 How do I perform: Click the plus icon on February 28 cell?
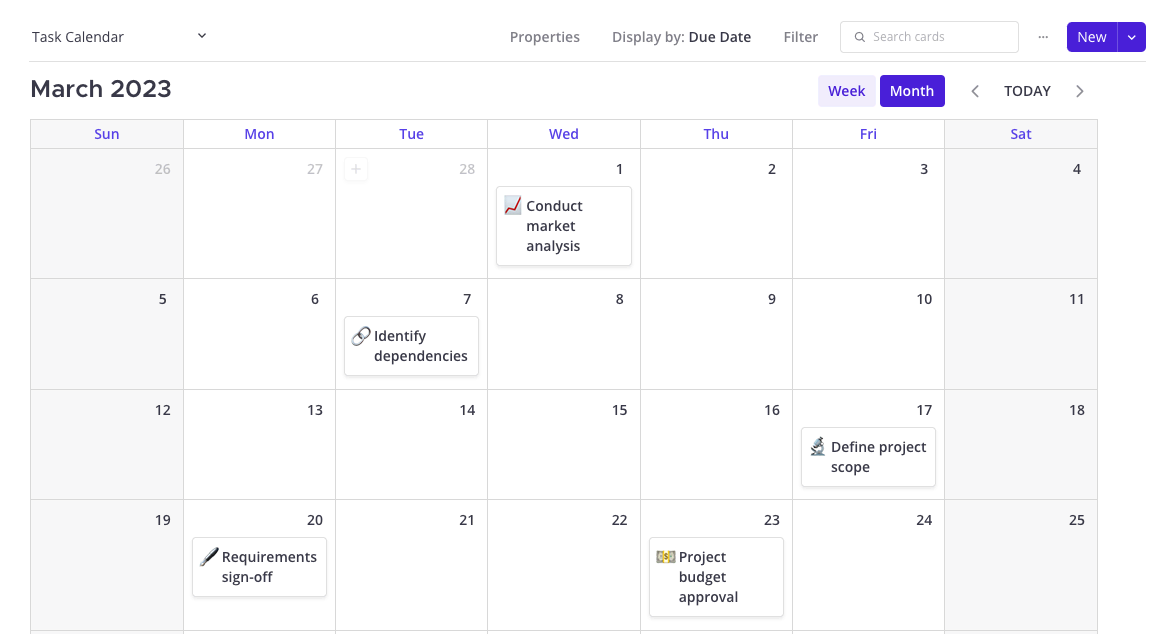click(x=356, y=169)
